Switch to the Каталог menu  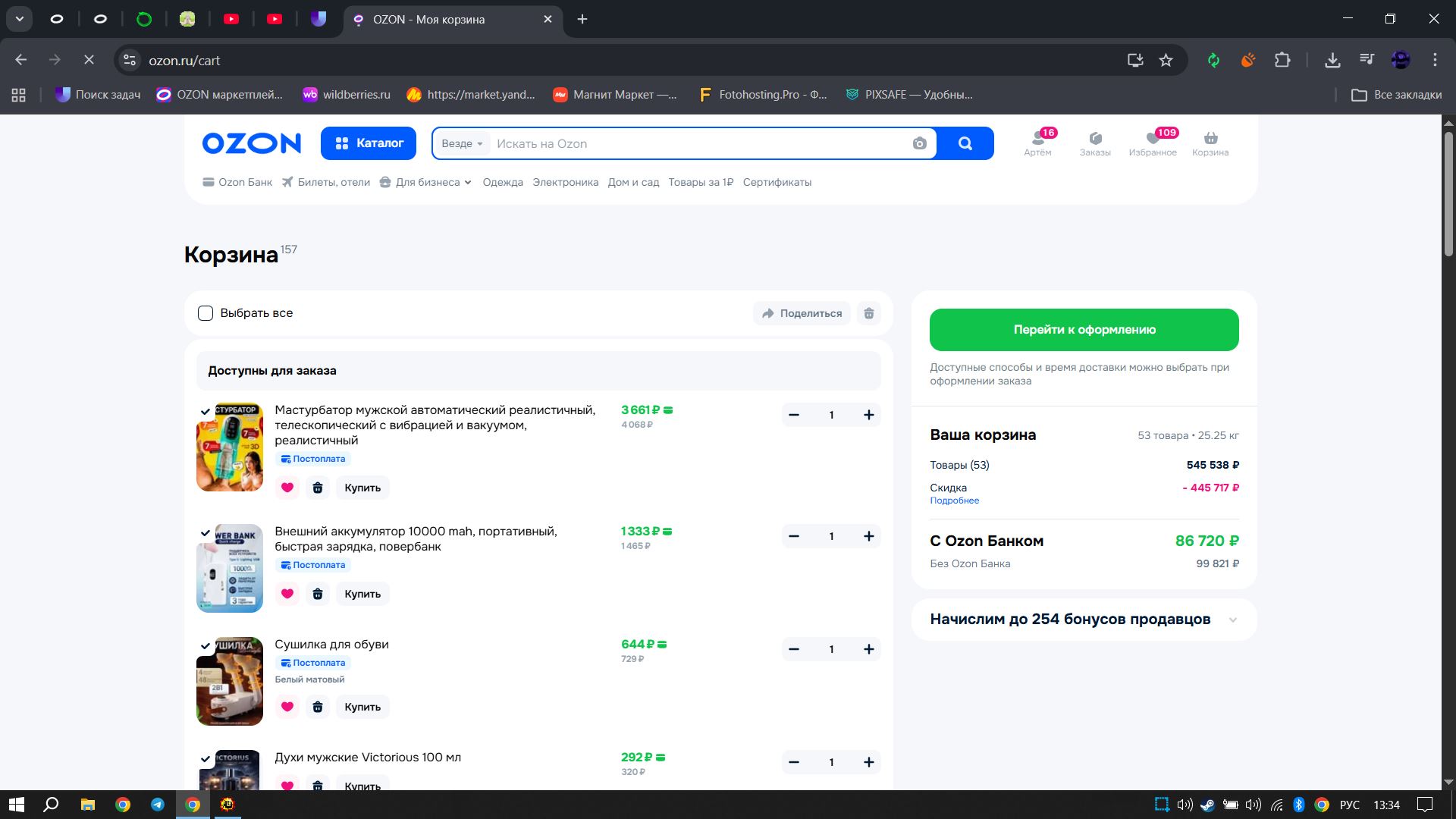point(369,143)
